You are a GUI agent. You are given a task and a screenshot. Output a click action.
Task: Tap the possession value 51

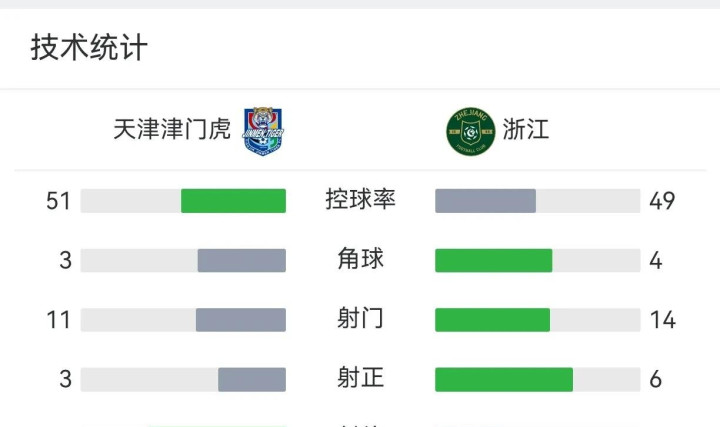tap(58, 201)
